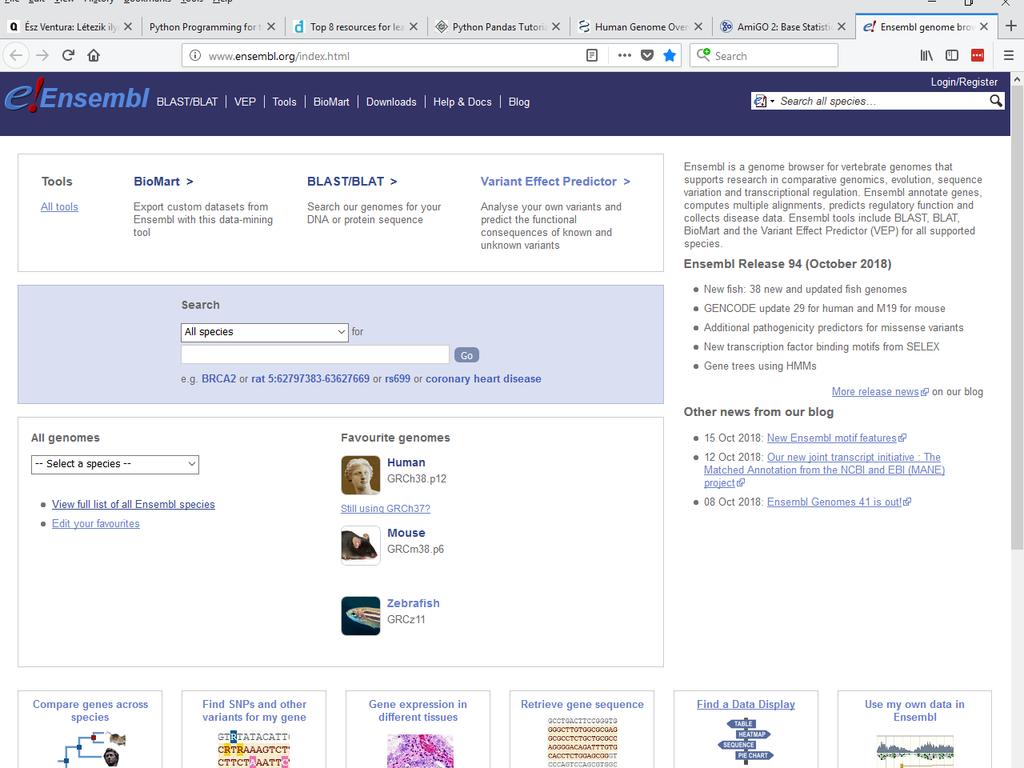Open search site selector dropdown in header
Screen dimensions: 1024x768
point(763,101)
